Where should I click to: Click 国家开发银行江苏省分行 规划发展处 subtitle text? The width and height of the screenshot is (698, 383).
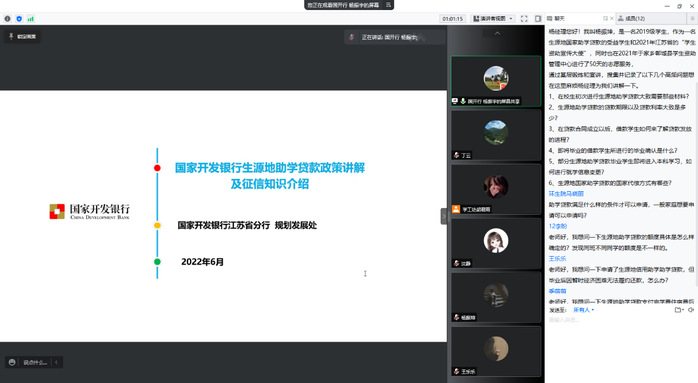click(x=247, y=225)
